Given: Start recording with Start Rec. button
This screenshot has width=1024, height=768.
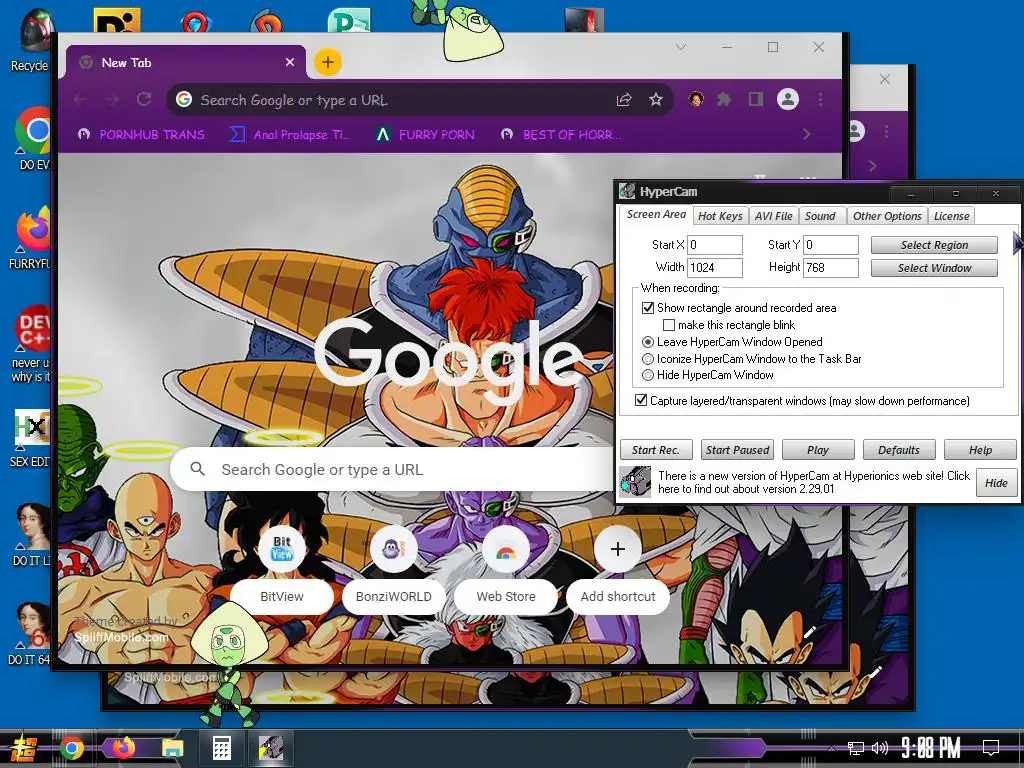Looking at the screenshot, I should coord(656,450).
